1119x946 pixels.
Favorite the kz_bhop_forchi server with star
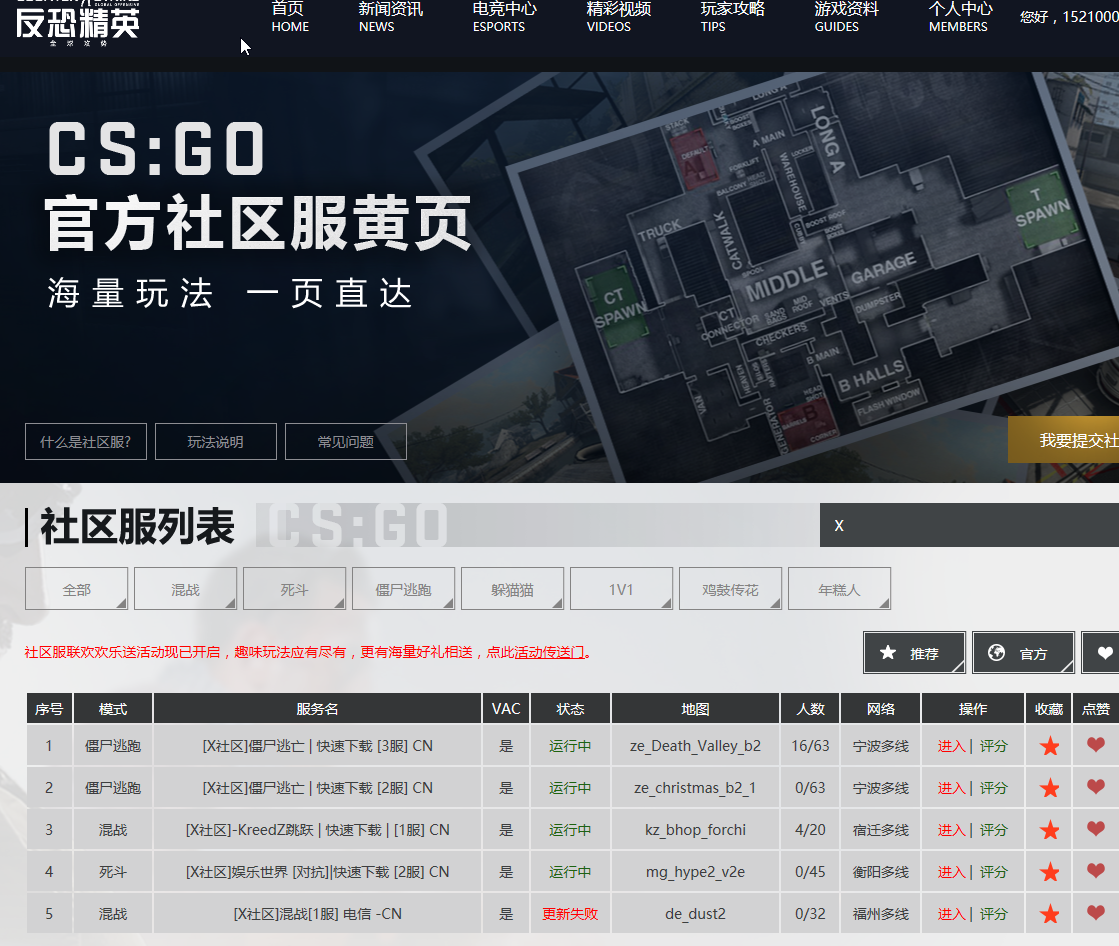[1048, 829]
